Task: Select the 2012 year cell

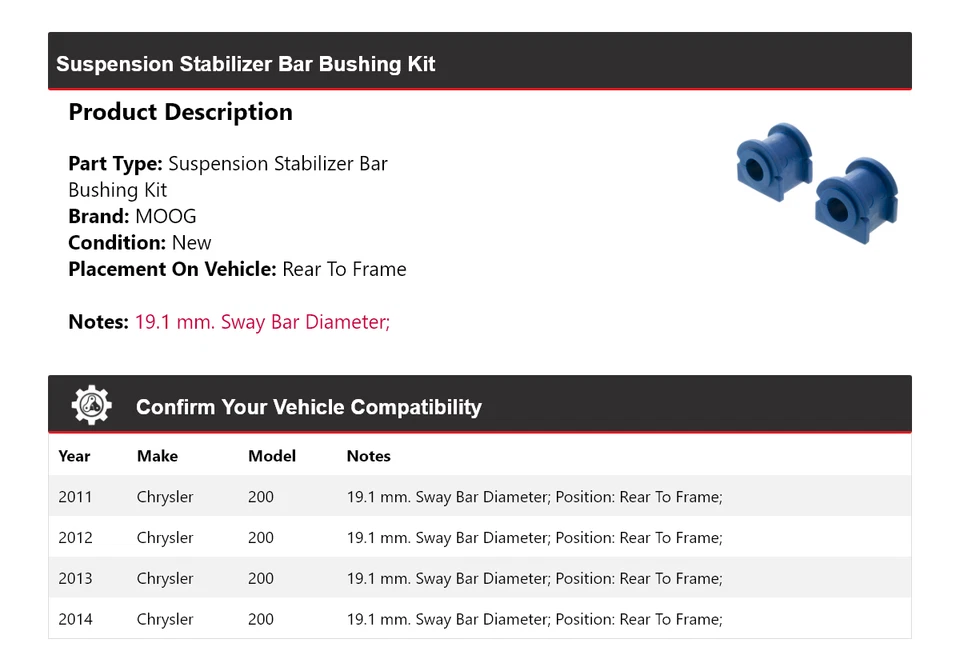Action: tap(75, 538)
